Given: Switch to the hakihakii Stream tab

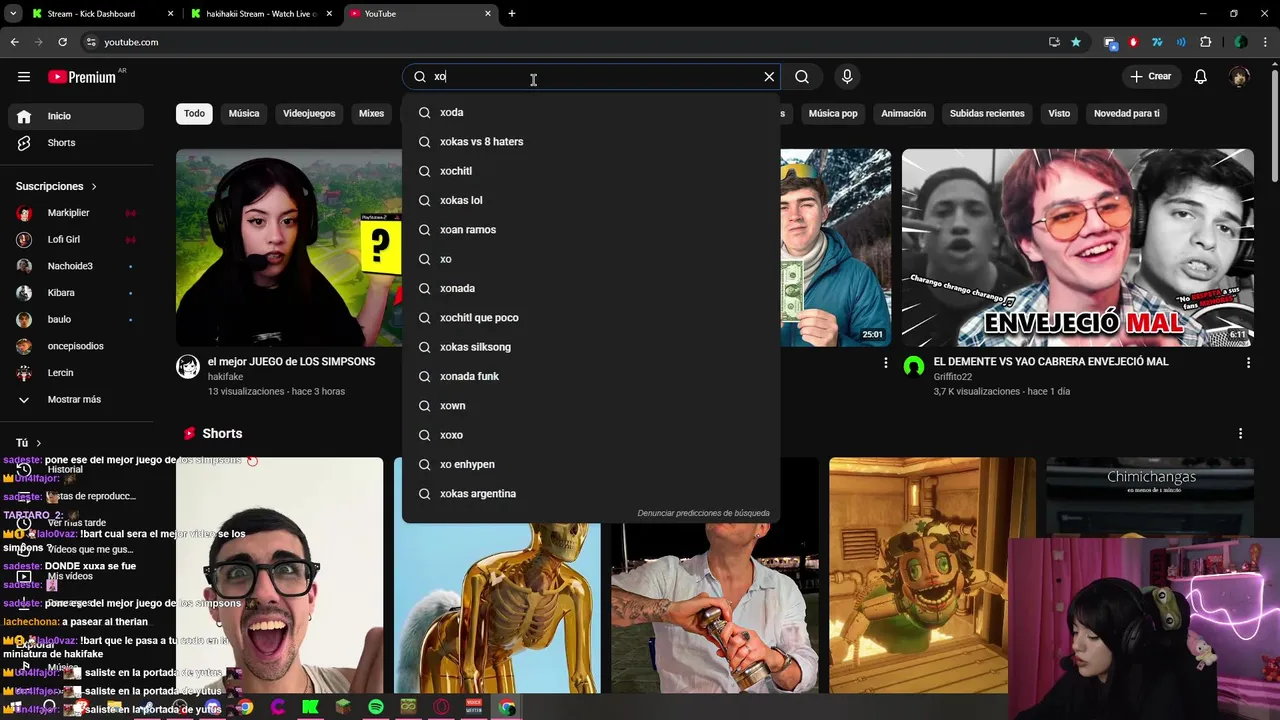Looking at the screenshot, I should [260, 14].
